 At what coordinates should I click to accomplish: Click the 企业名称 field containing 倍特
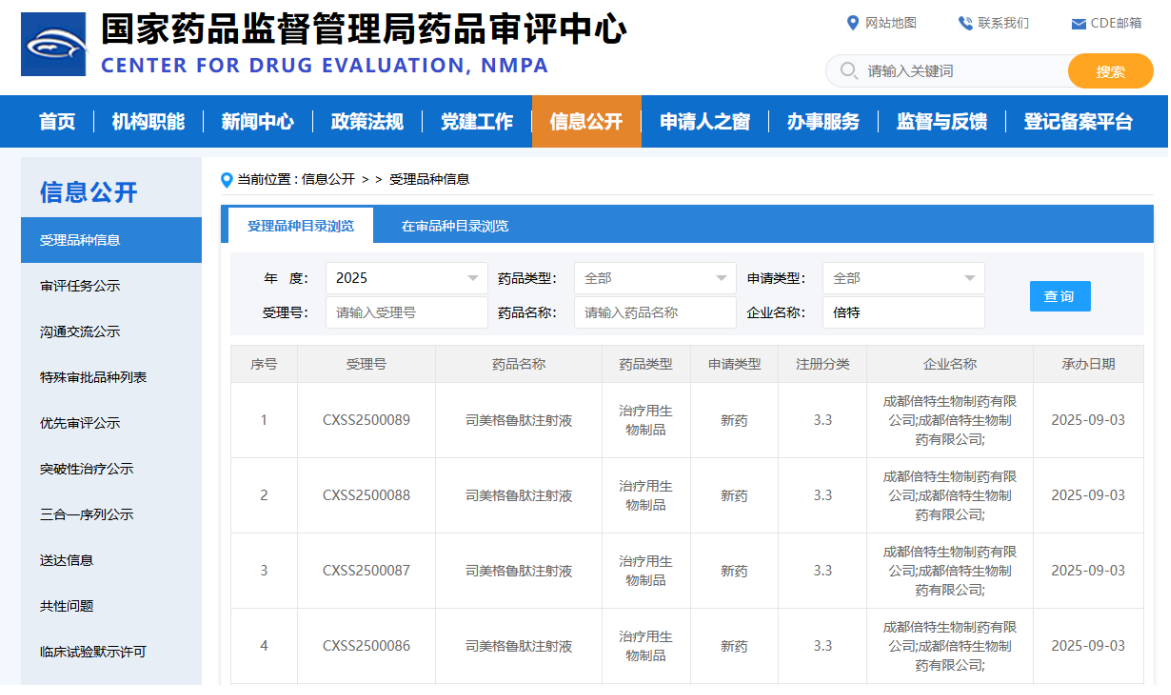point(903,312)
